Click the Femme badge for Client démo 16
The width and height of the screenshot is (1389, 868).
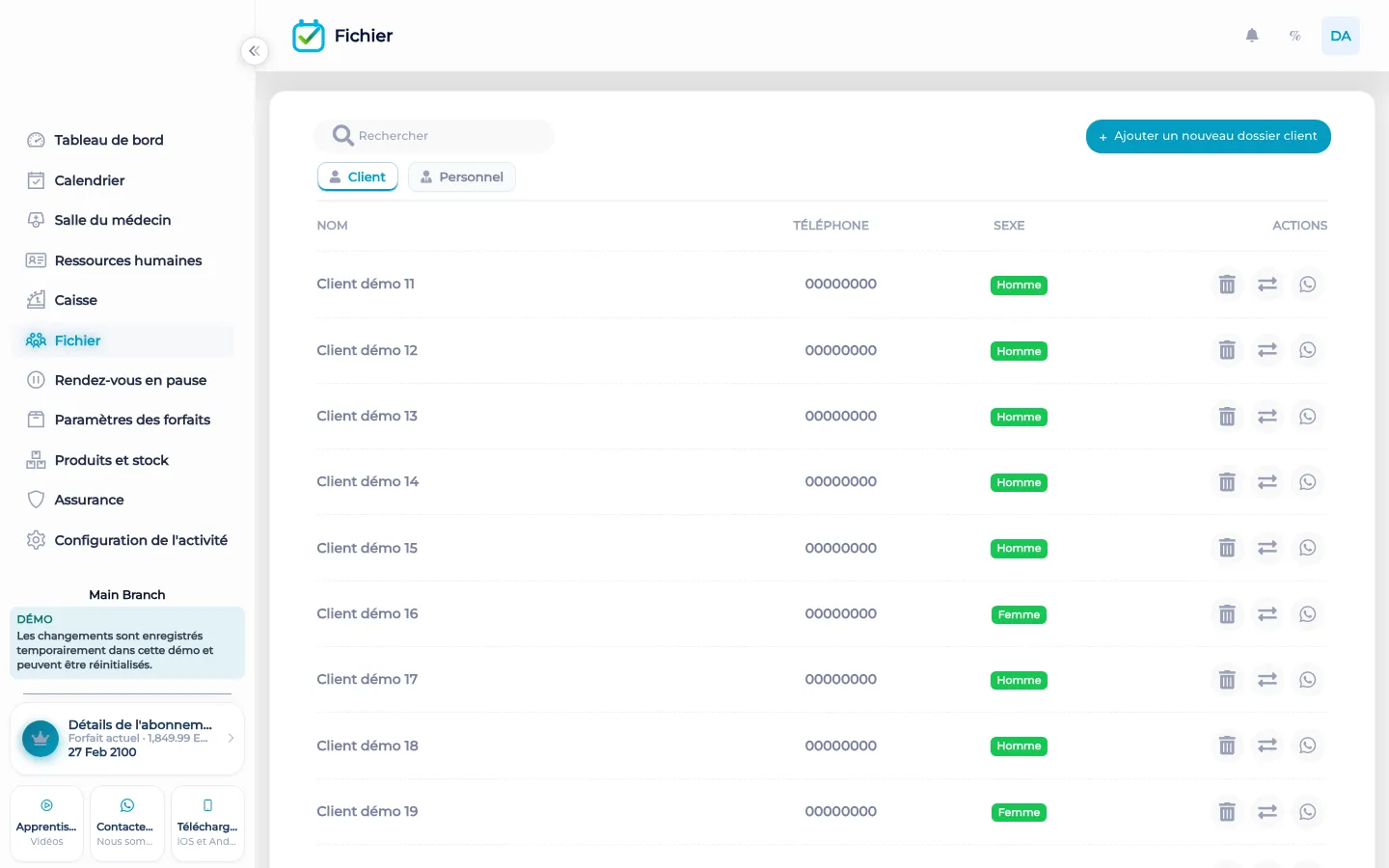pos(1019,614)
